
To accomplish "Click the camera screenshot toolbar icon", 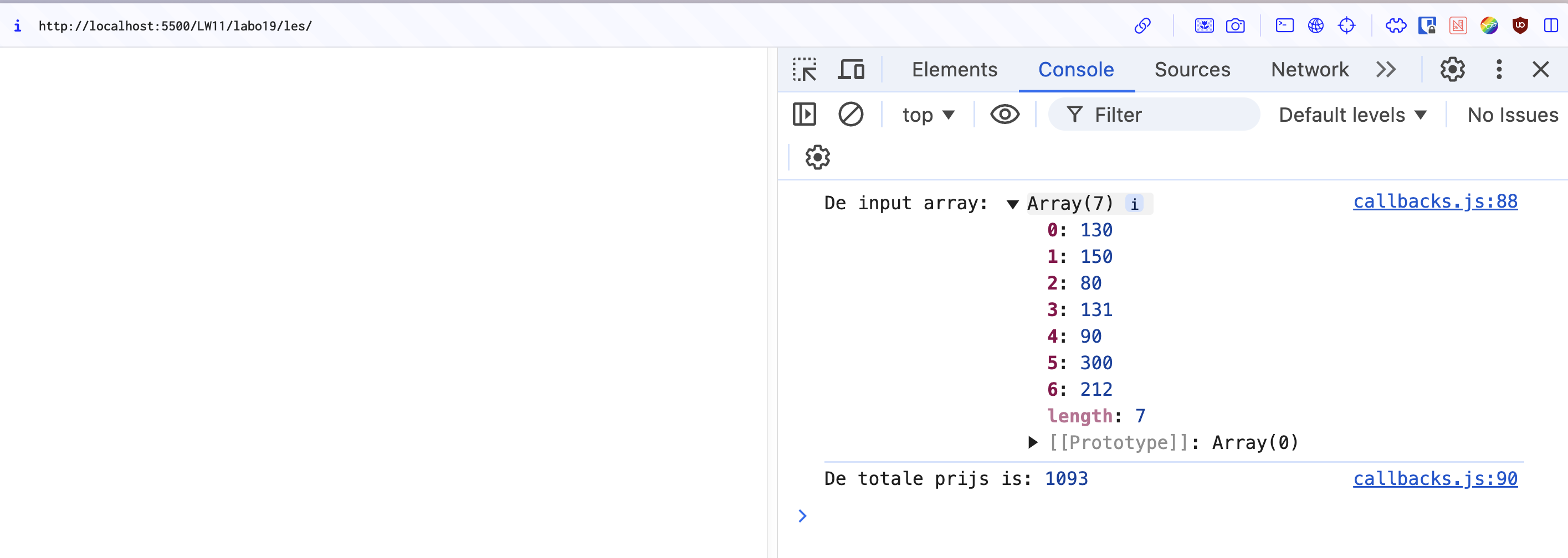I will pos(1235,26).
